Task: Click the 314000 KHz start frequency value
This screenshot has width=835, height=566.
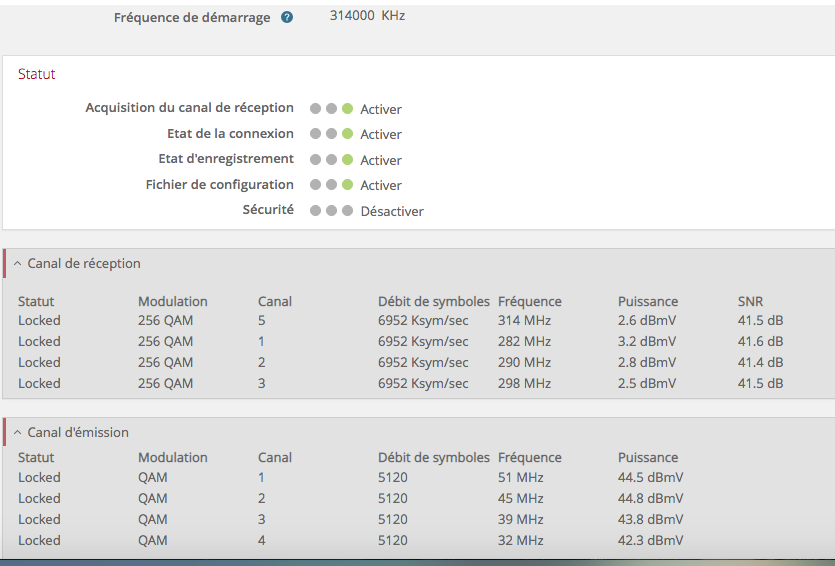Action: pos(367,16)
